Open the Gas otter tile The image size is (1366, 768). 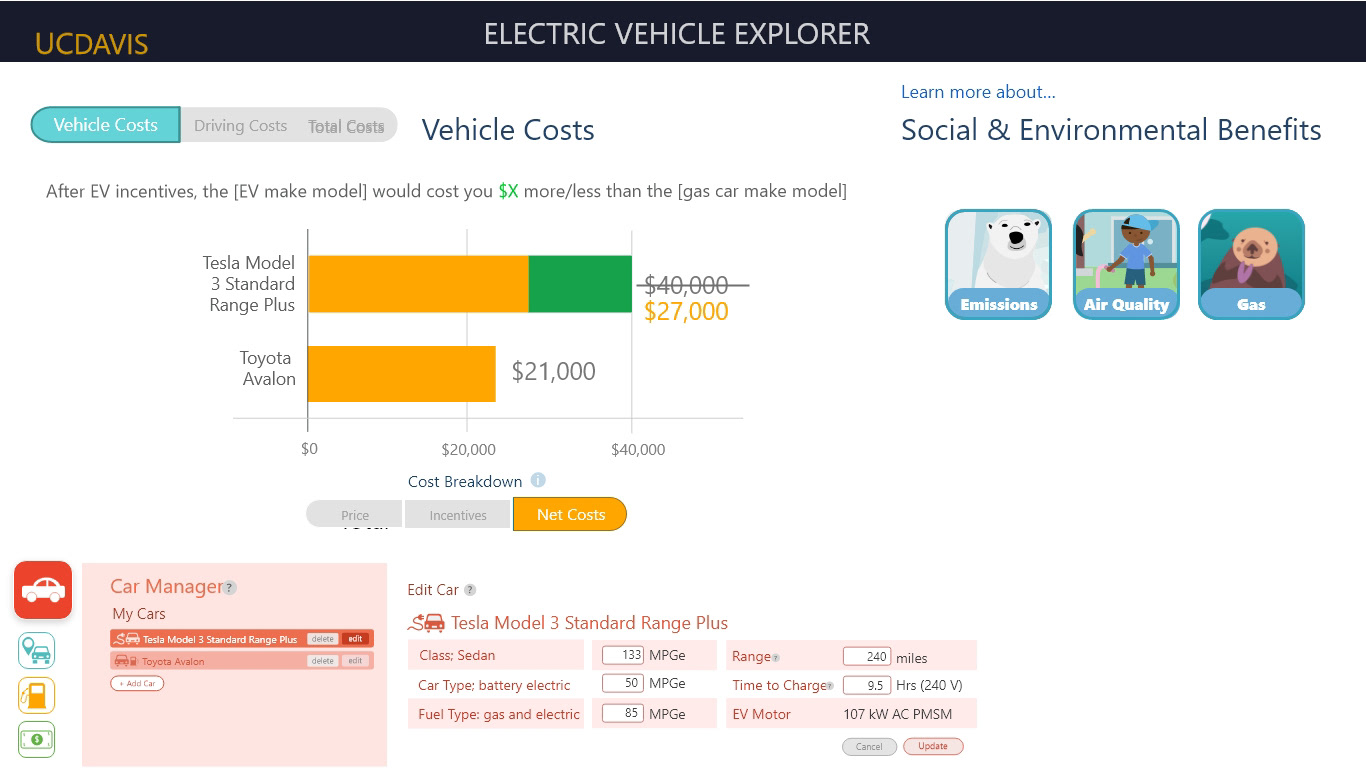tap(1251, 264)
